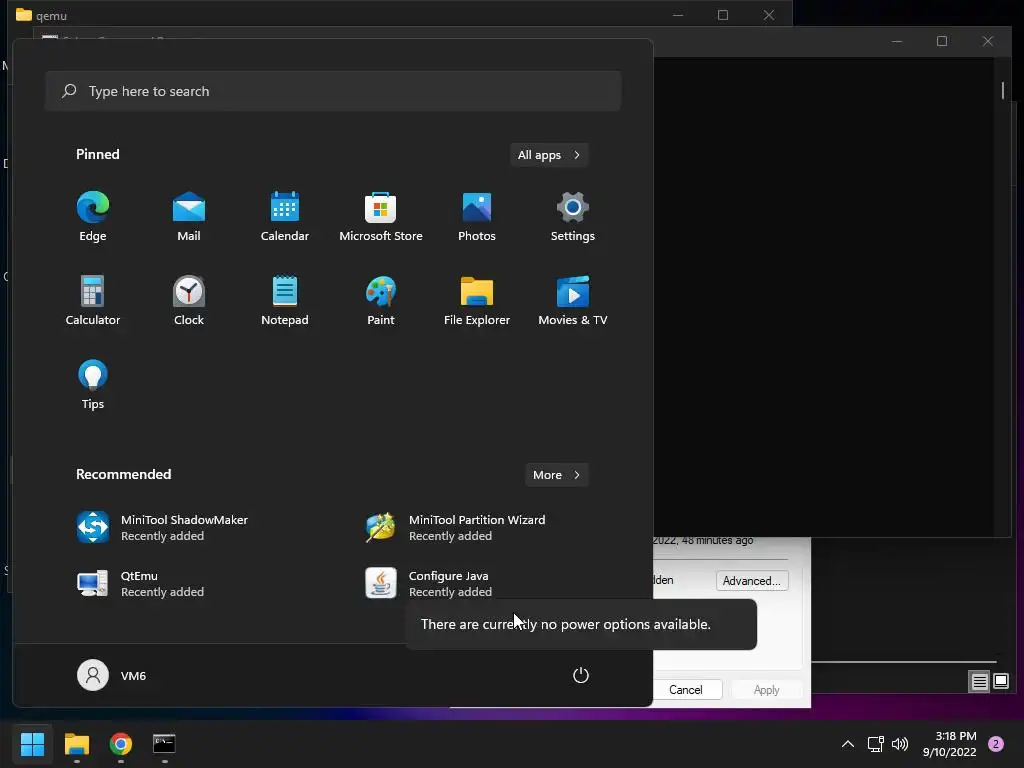Open the Calculator app
This screenshot has height=768, width=1024.
click(93, 300)
